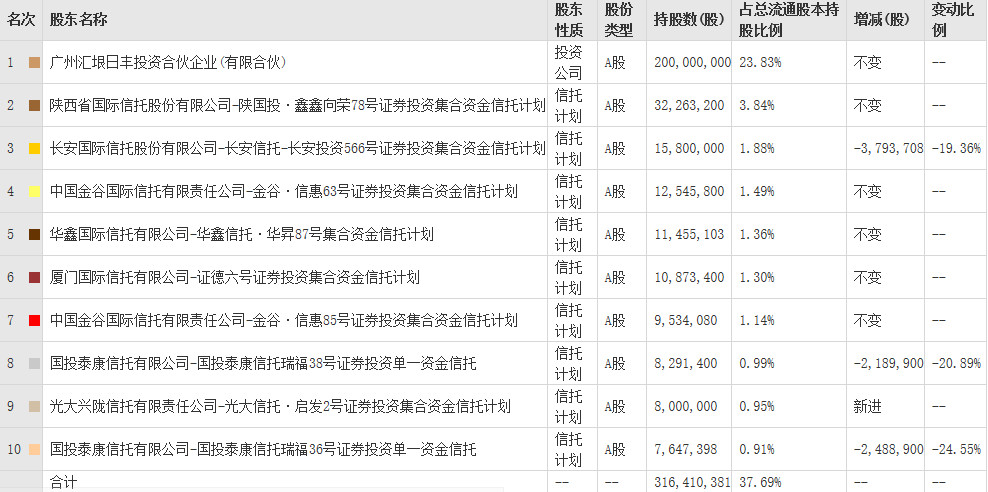Click the 股东性质 column header
Image resolution: width=988 pixels, height=492 pixels.
pyautogui.click(x=568, y=20)
